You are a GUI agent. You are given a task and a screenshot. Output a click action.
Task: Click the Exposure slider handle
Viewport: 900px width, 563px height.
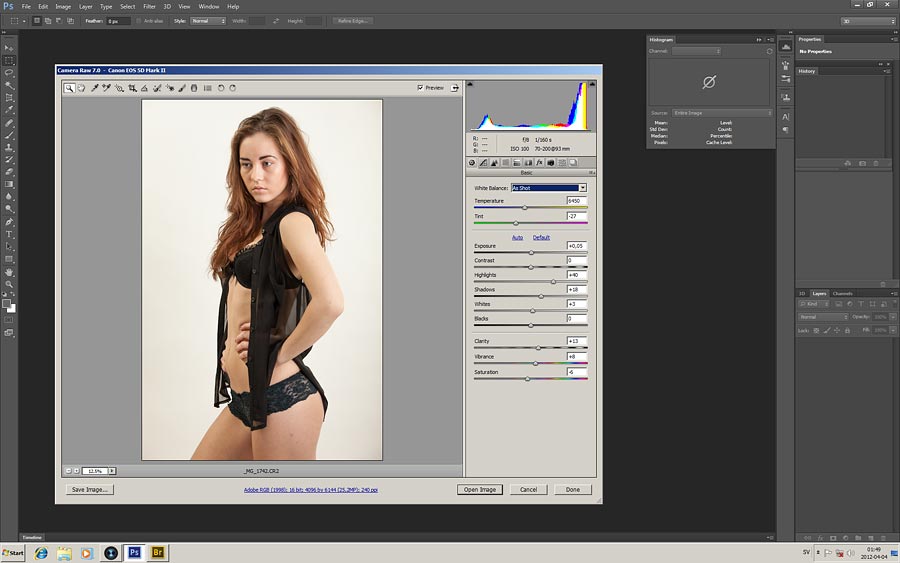(531, 253)
